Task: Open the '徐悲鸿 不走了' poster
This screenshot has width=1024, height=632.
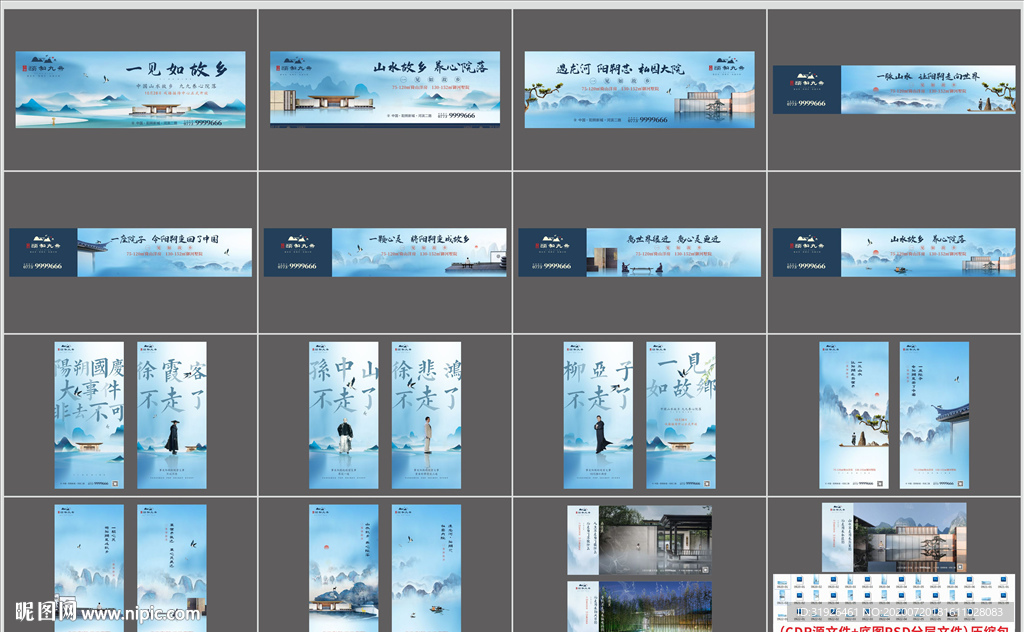Action: coord(426,415)
